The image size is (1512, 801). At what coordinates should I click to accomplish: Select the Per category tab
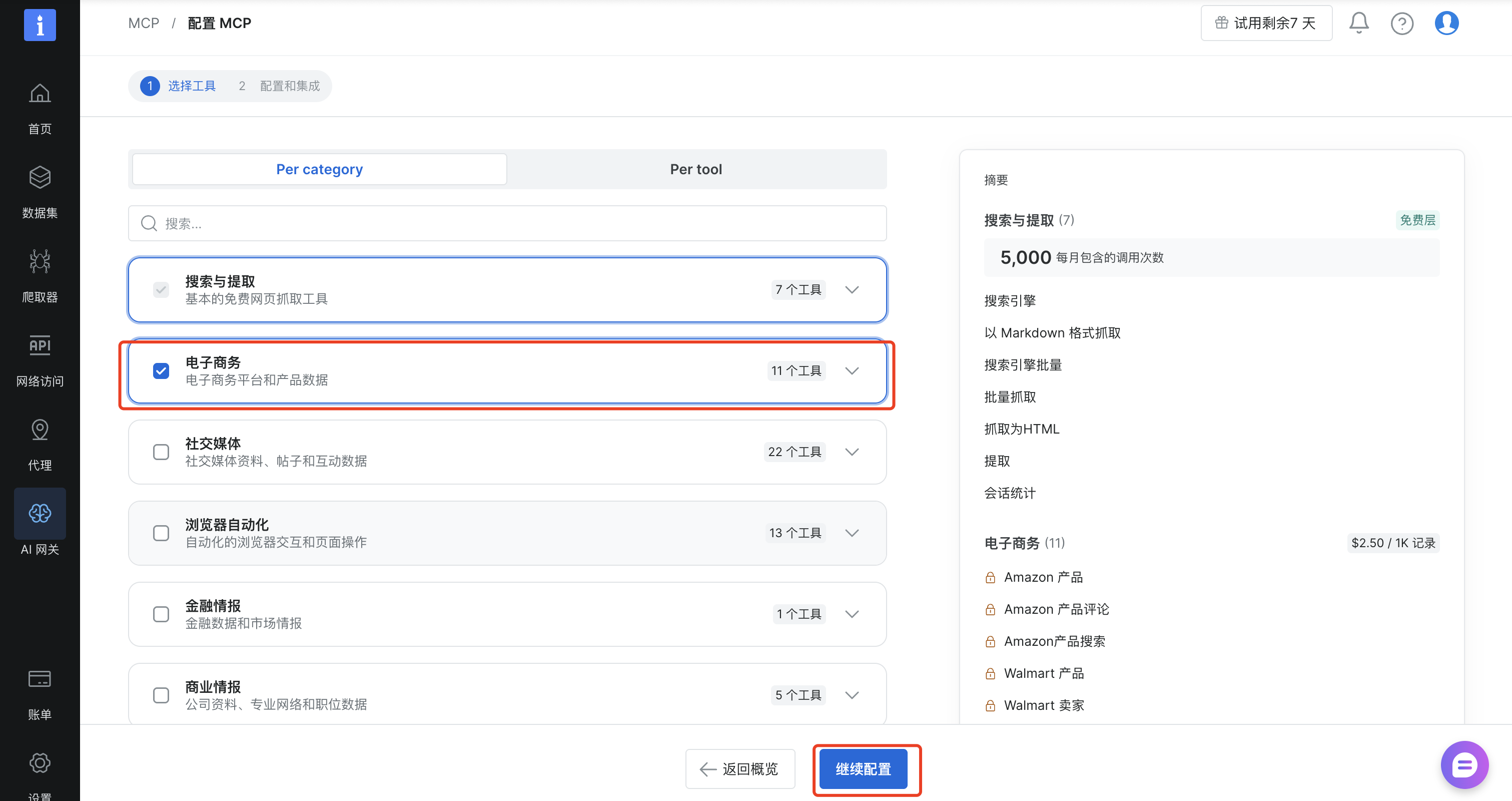point(320,170)
